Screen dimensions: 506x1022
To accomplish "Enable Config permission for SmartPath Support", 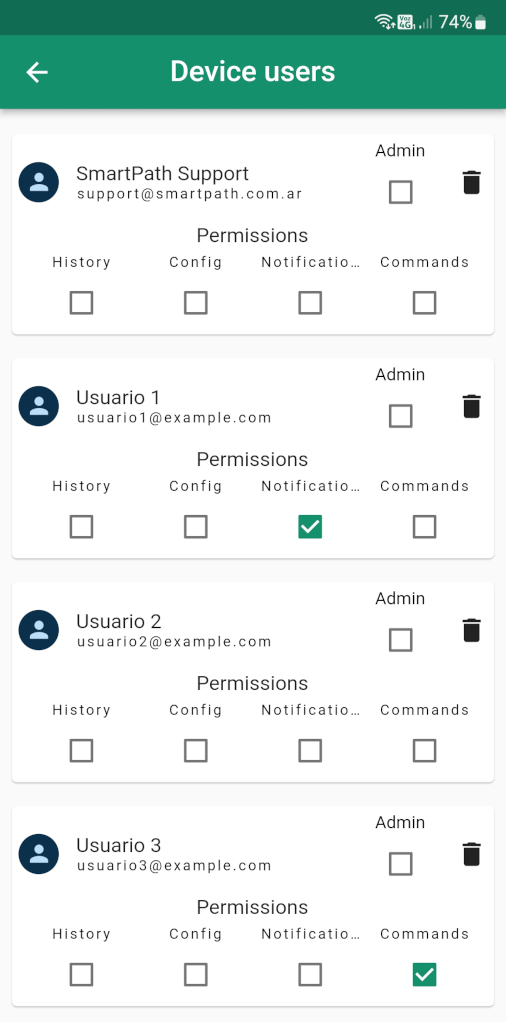I will tap(196, 303).
